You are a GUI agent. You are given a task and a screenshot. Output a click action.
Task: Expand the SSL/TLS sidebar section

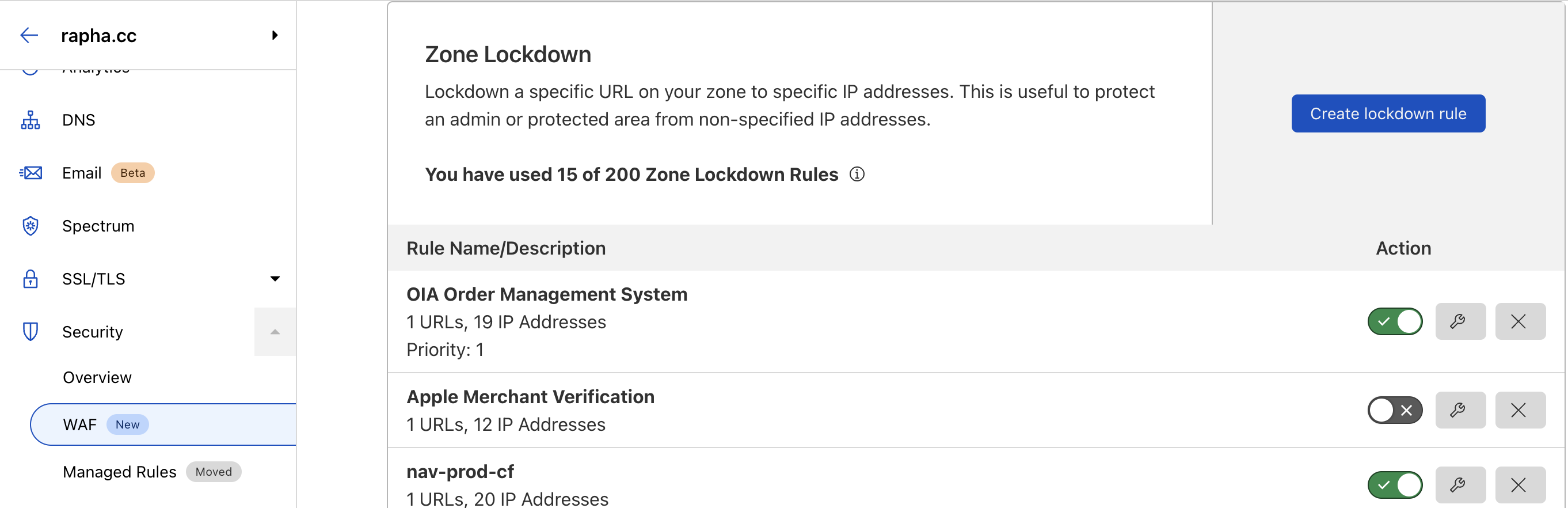click(x=275, y=279)
